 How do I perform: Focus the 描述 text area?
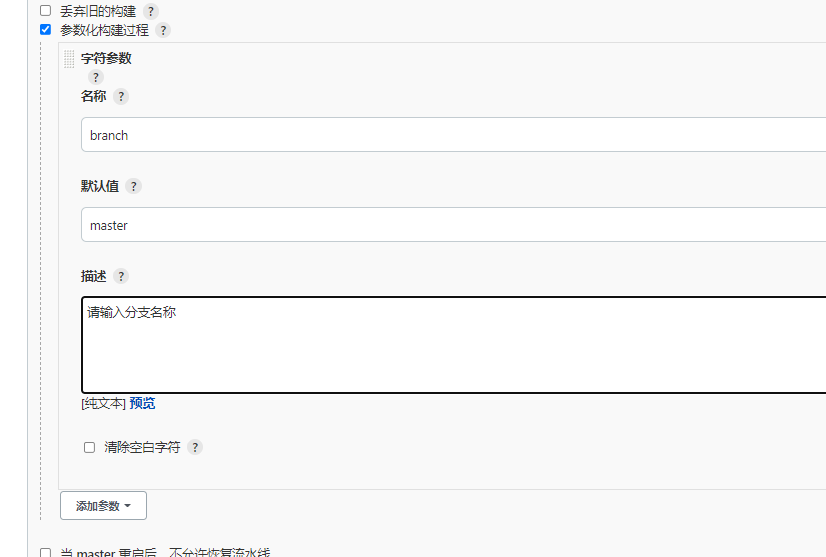tap(454, 345)
